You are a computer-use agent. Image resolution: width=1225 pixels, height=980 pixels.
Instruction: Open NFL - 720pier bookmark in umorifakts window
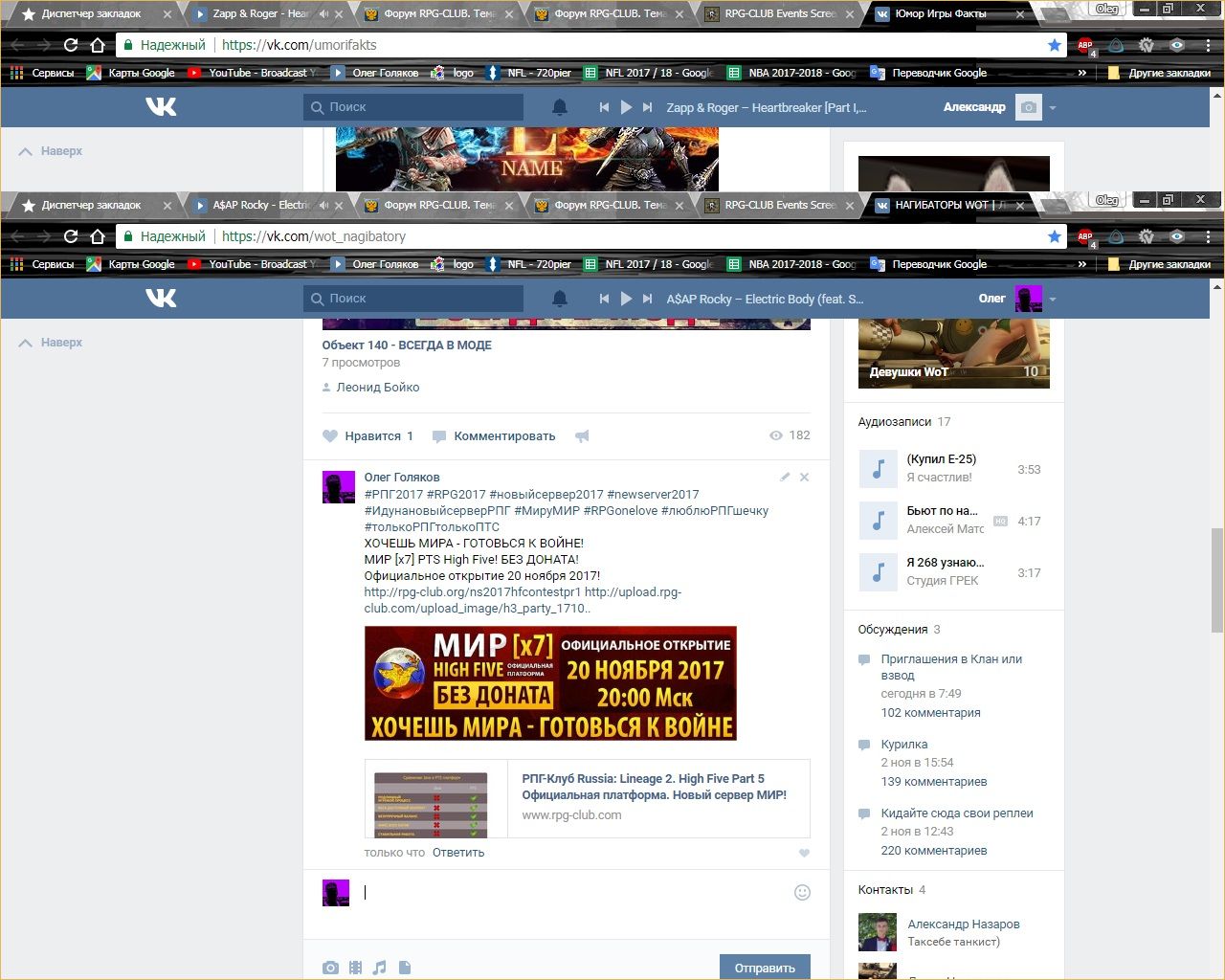528,73
